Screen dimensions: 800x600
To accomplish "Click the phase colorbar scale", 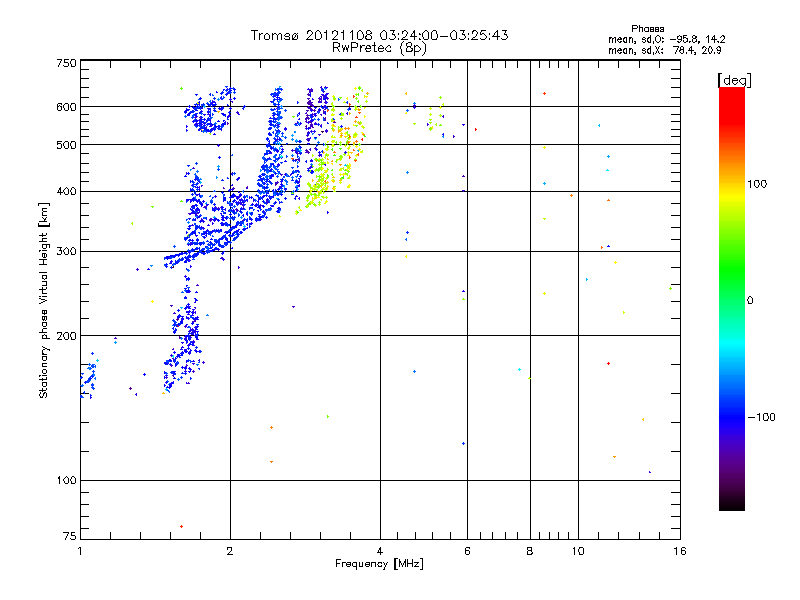I will (x=732, y=298).
